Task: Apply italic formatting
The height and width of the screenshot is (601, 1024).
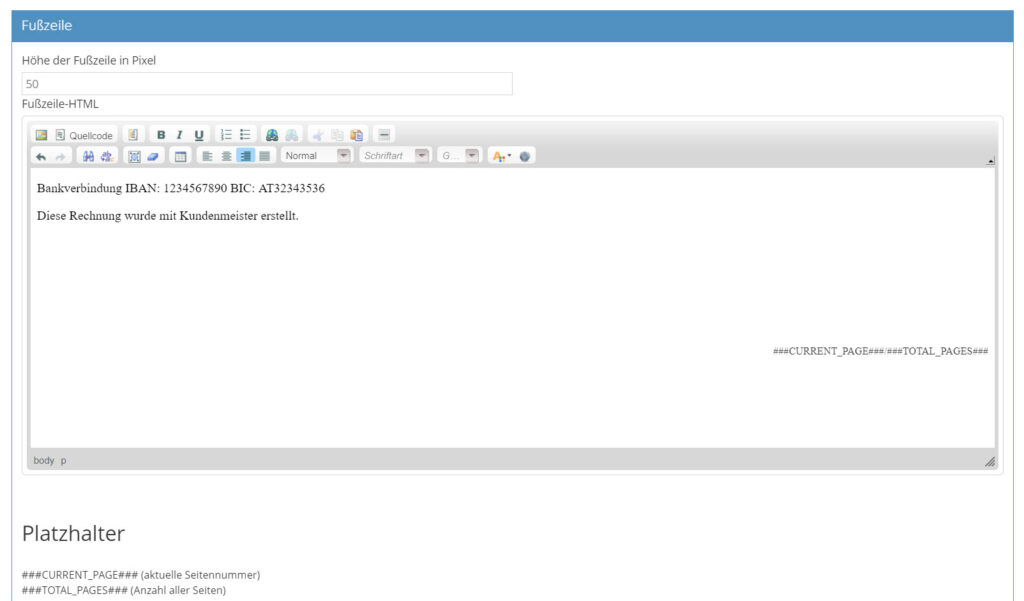Action: (180, 135)
